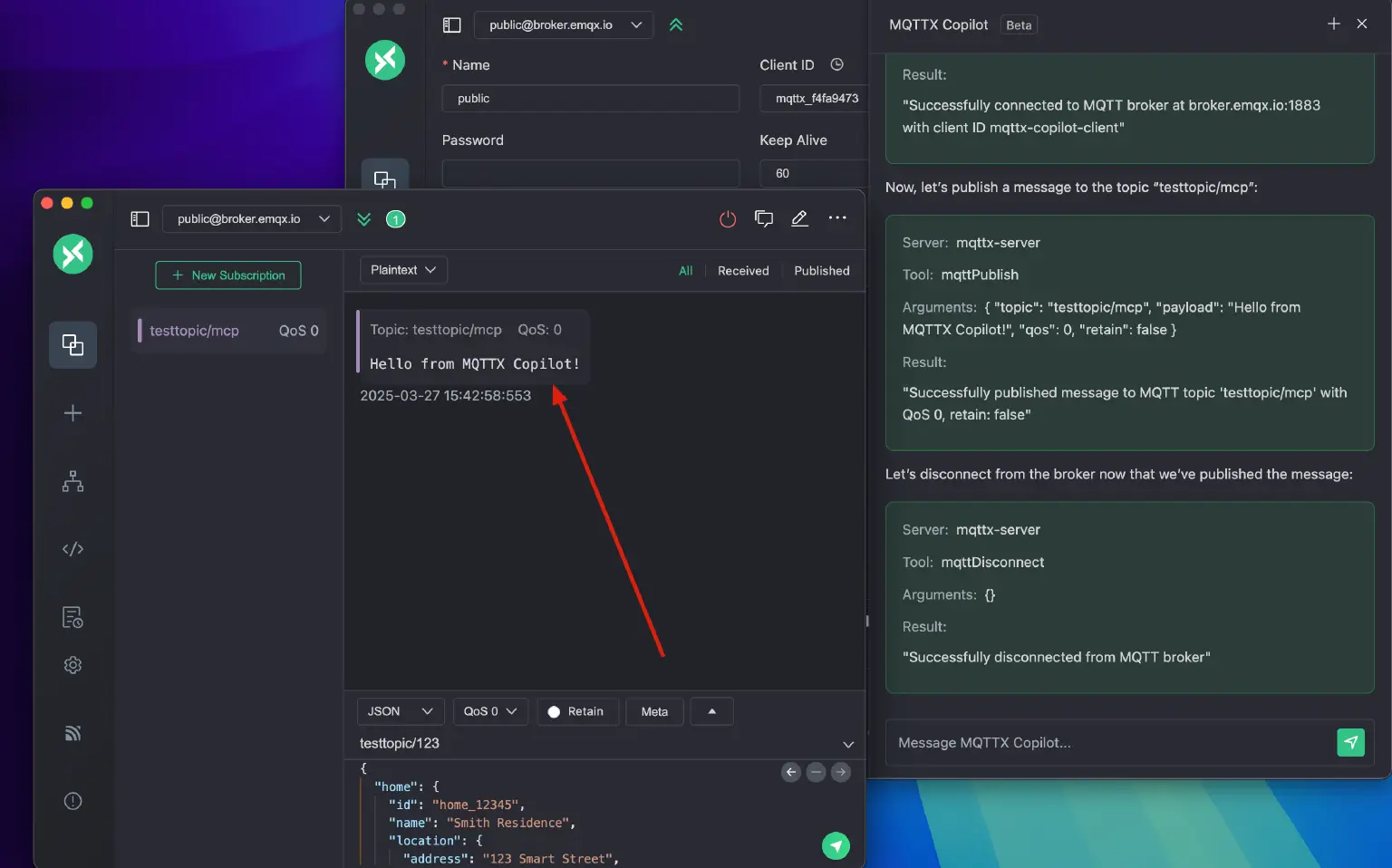Click the Message MQTTX Copilot input field

[x=1106, y=743]
